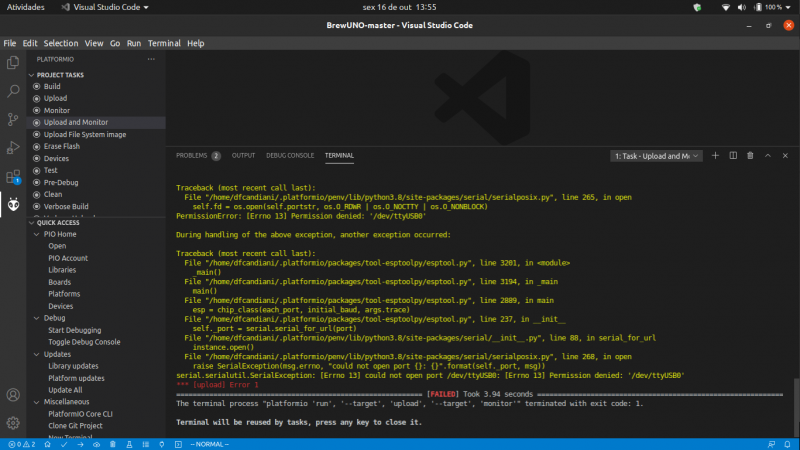Open errors and warnings counter in status bar
The image size is (800, 450).
pyautogui.click(x=22, y=444)
